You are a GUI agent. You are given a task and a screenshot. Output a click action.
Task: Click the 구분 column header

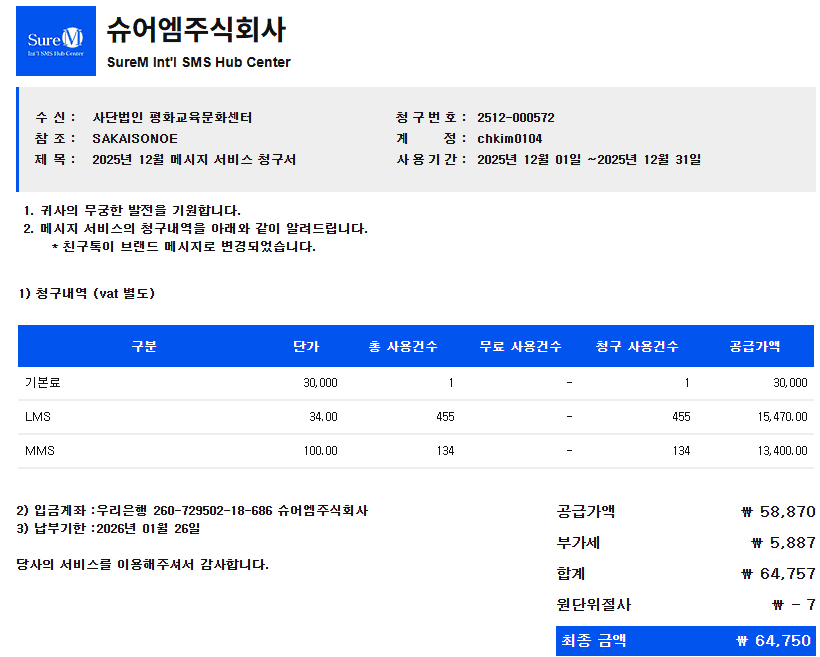tap(144, 347)
